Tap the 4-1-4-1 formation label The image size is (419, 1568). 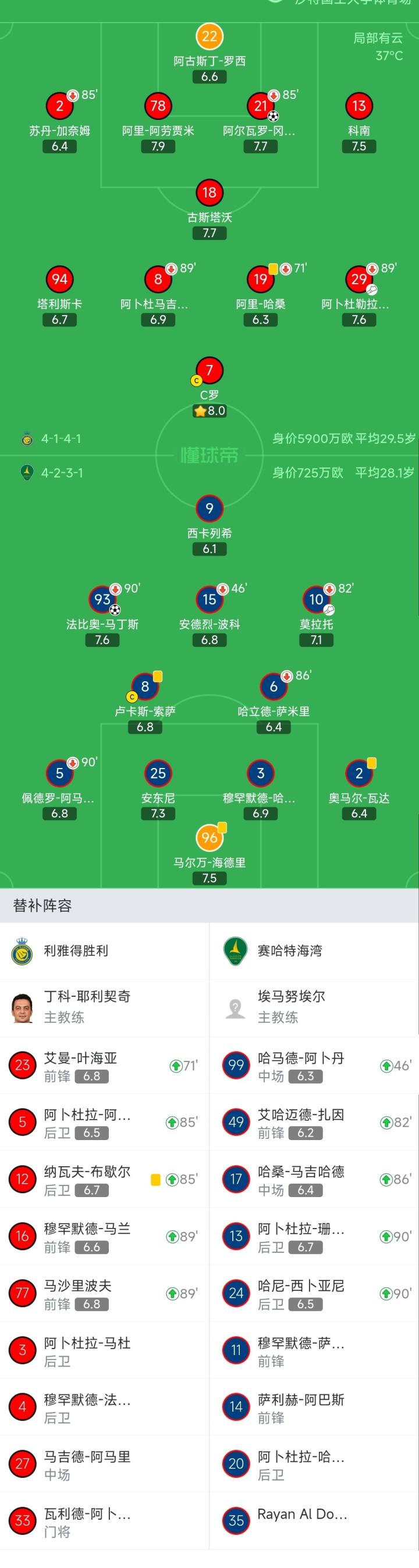point(61,438)
